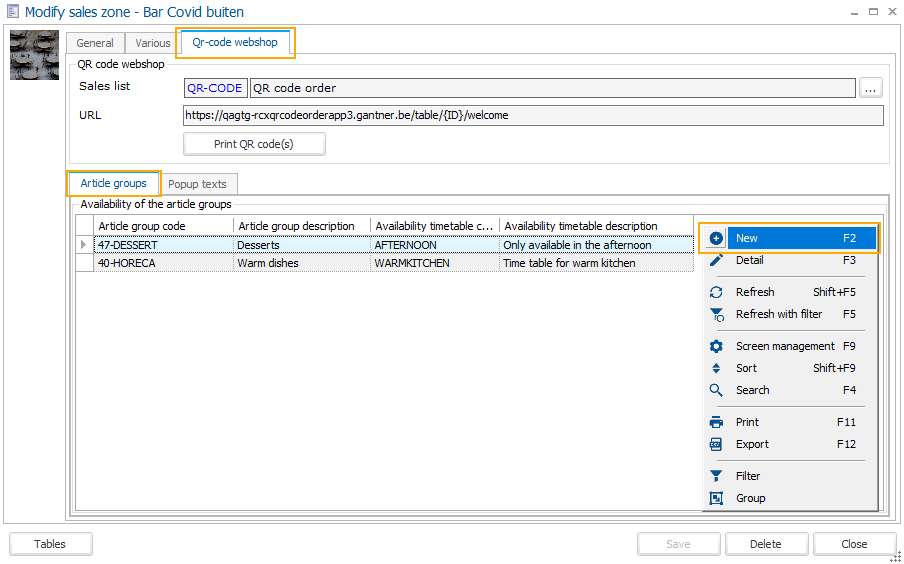Click the Print printer icon
The image size is (904, 564).
click(716, 422)
